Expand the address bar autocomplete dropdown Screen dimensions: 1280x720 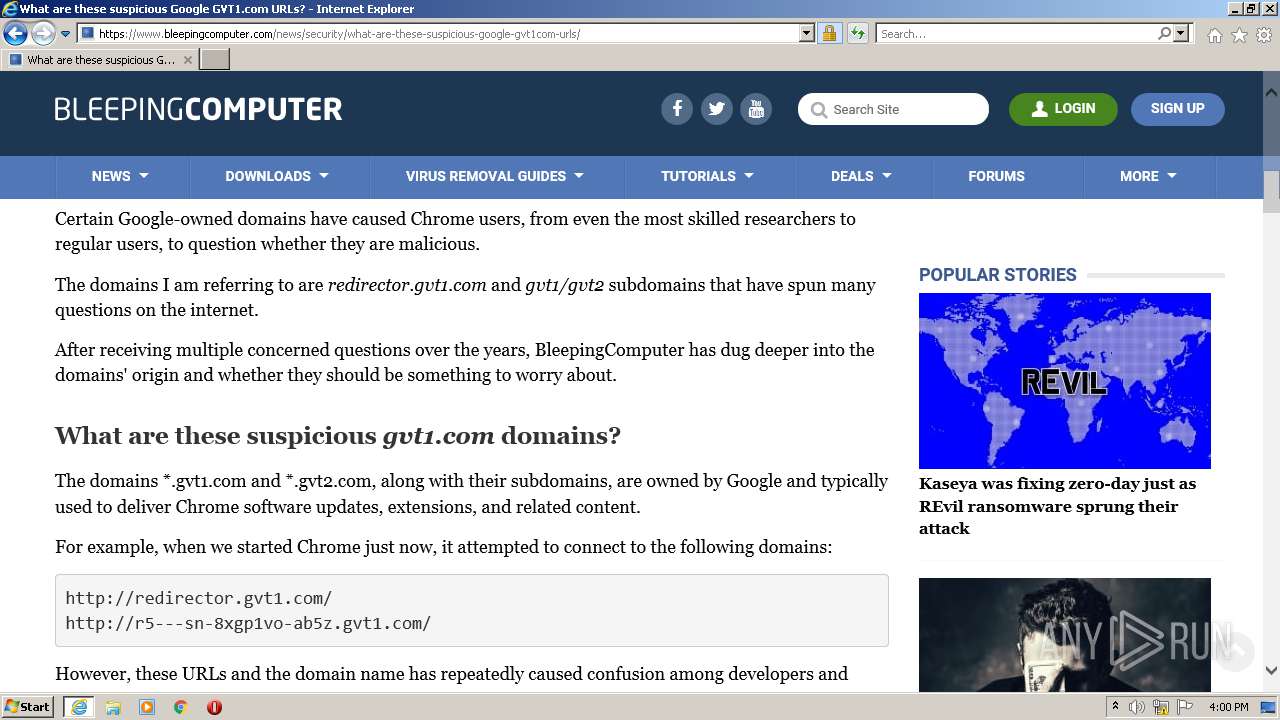coord(807,33)
